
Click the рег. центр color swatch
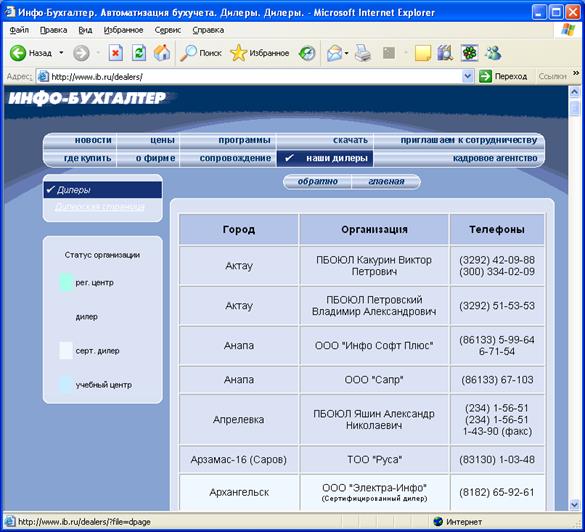(x=66, y=282)
